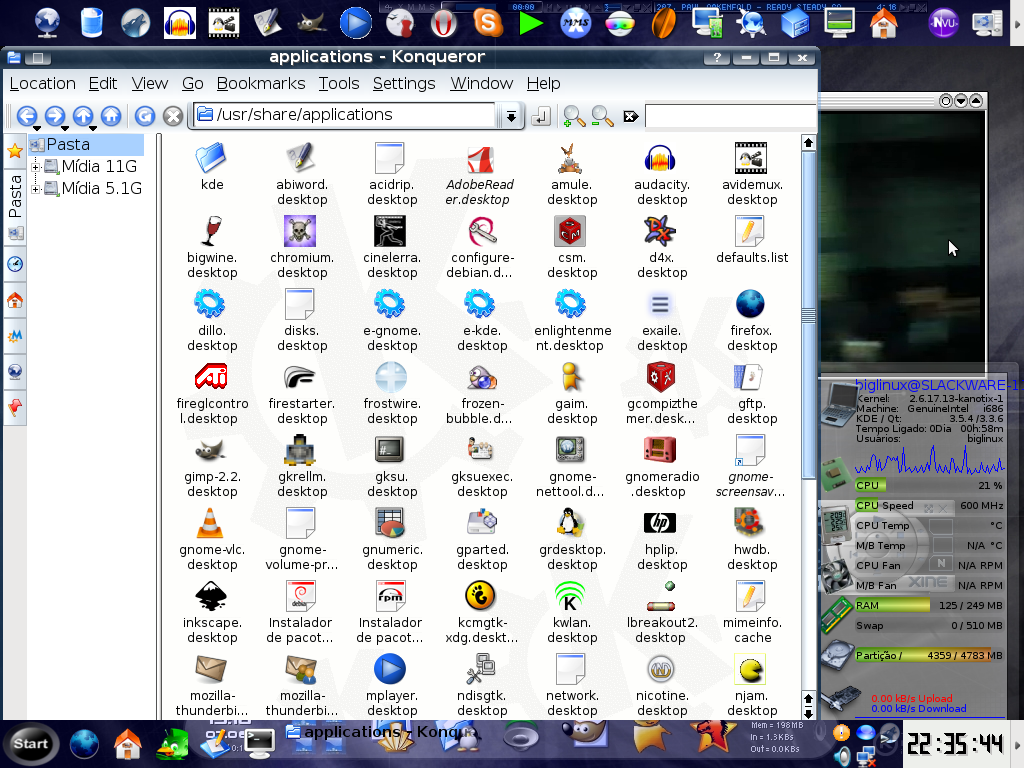This screenshot has height=768, width=1024.
Task: Toggle the home folder sidebar panel
Action: click(x=15, y=300)
